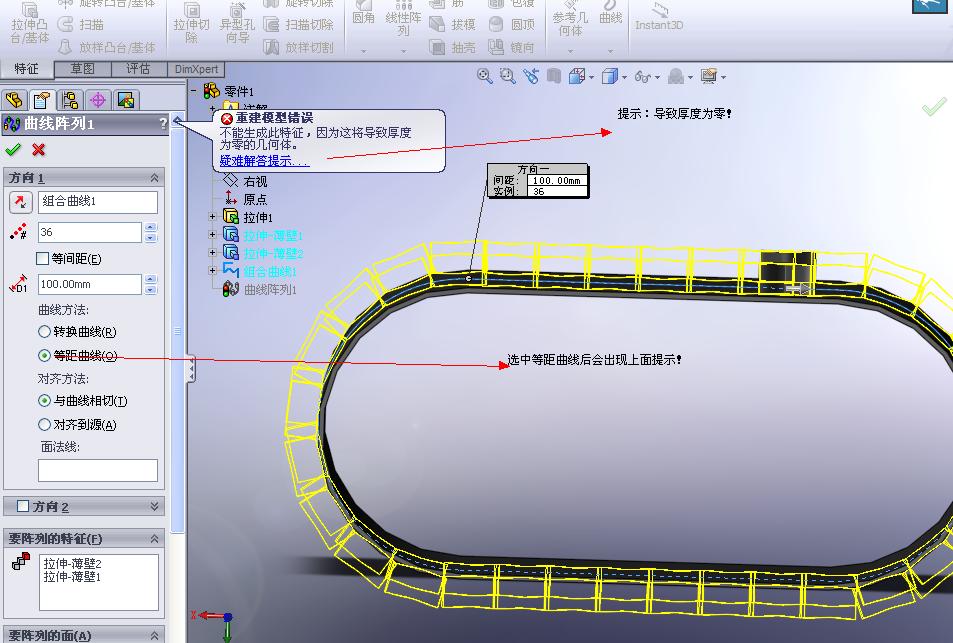Screen dimensions: 953x643
Task: Open Display Style dropdown arrow
Action: [624, 77]
